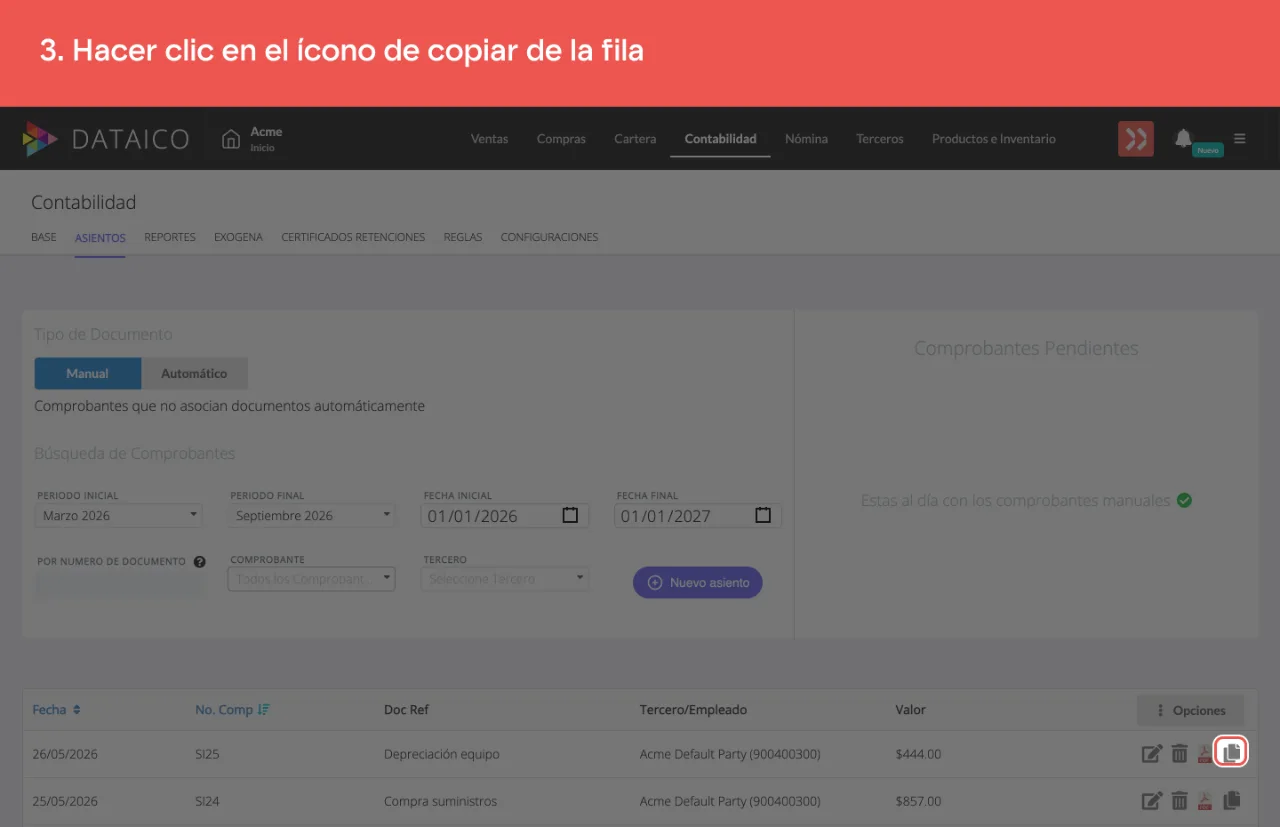
Task: Edit the SI24 Compra suministros entry
Action: 1152,801
